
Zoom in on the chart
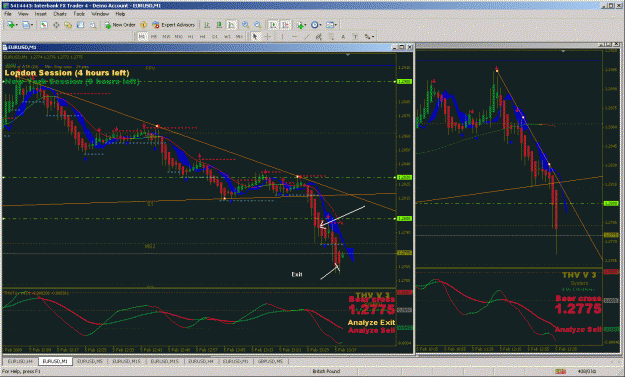[245, 25]
